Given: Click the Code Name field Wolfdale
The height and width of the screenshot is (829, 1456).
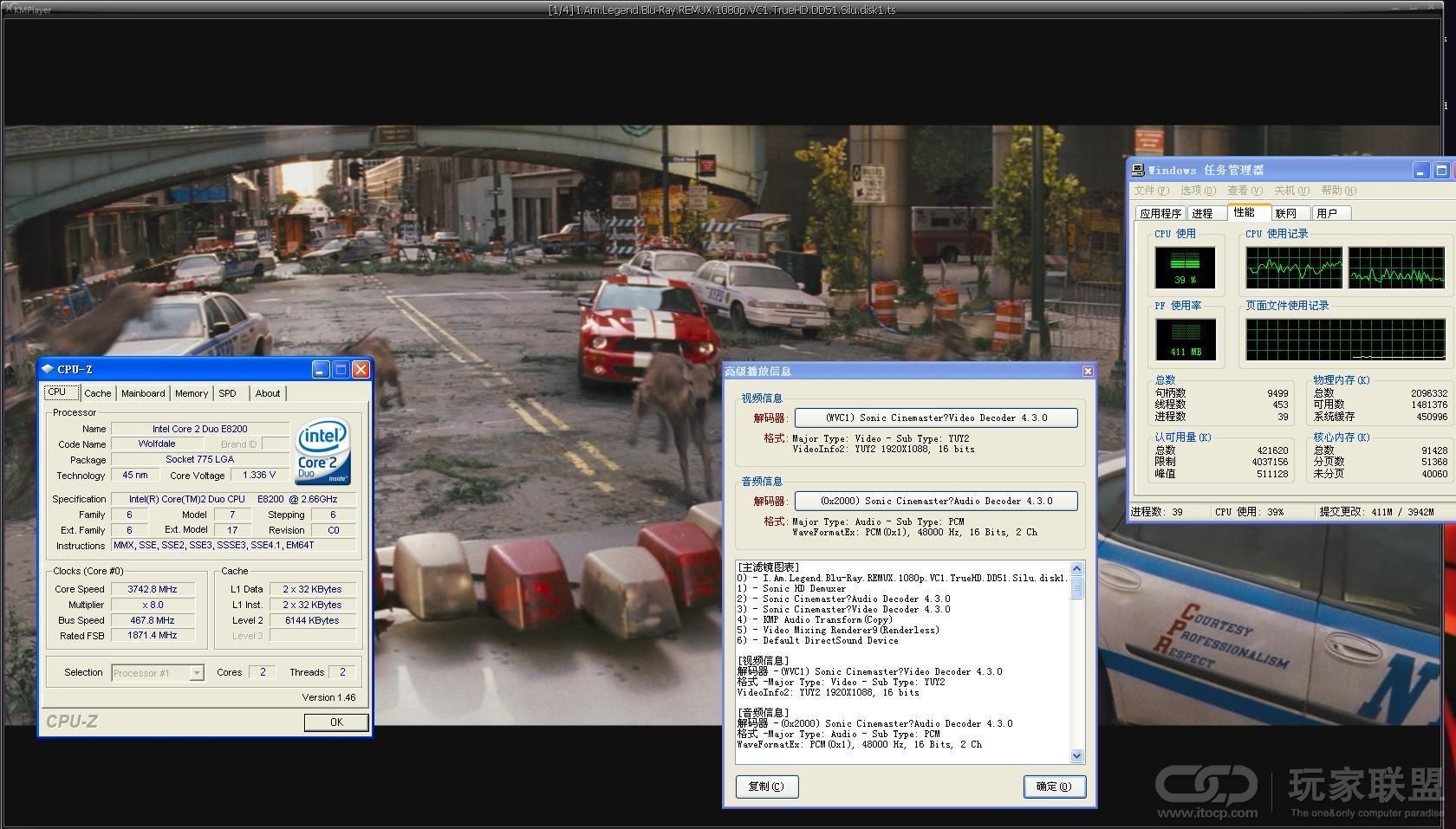Looking at the screenshot, I should [157, 444].
